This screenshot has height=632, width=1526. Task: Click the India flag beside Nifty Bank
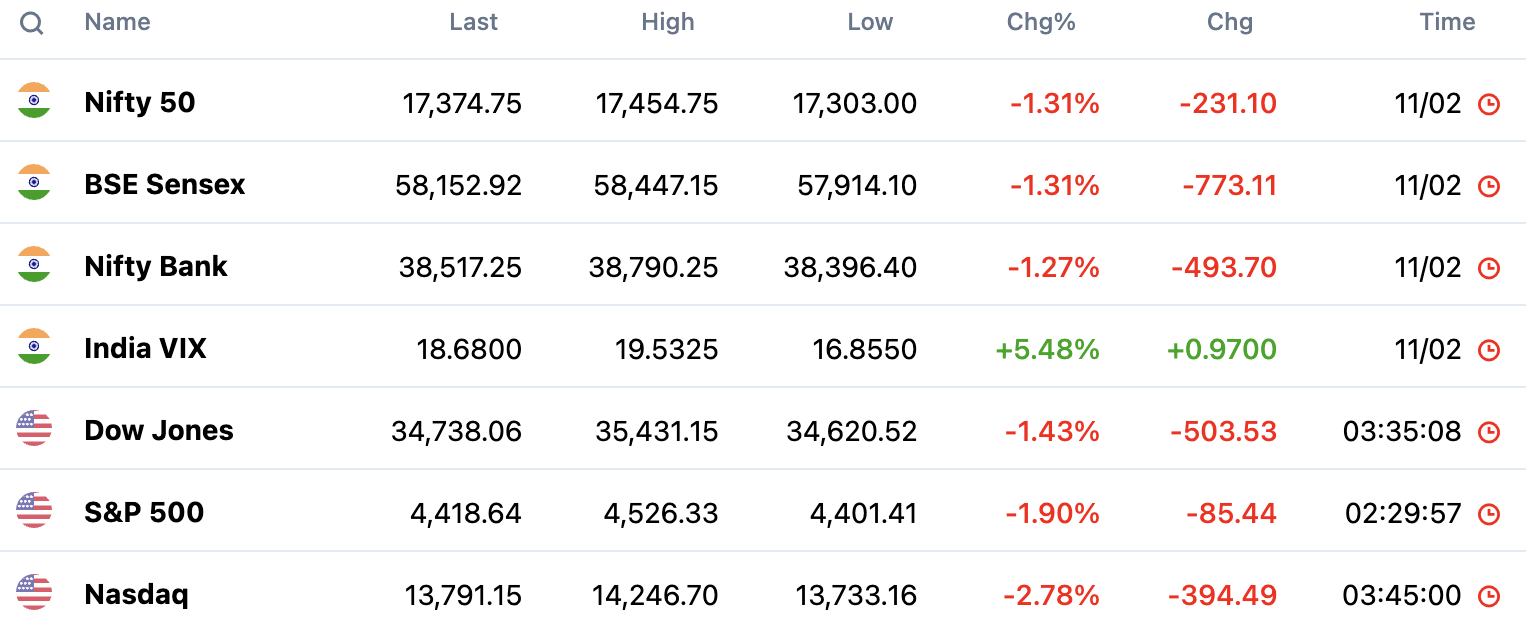(x=34, y=265)
